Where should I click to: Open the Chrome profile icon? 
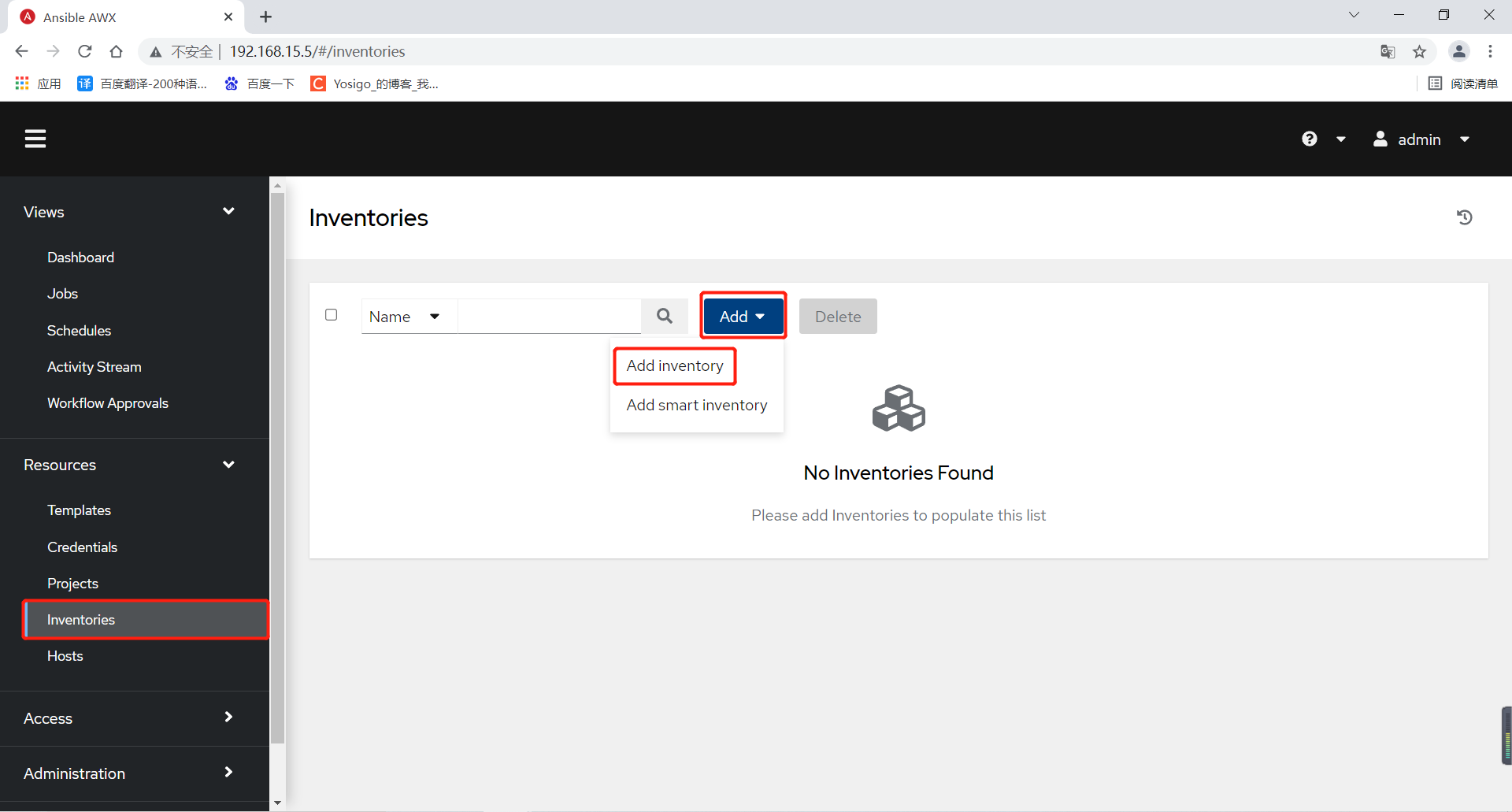[1458, 51]
